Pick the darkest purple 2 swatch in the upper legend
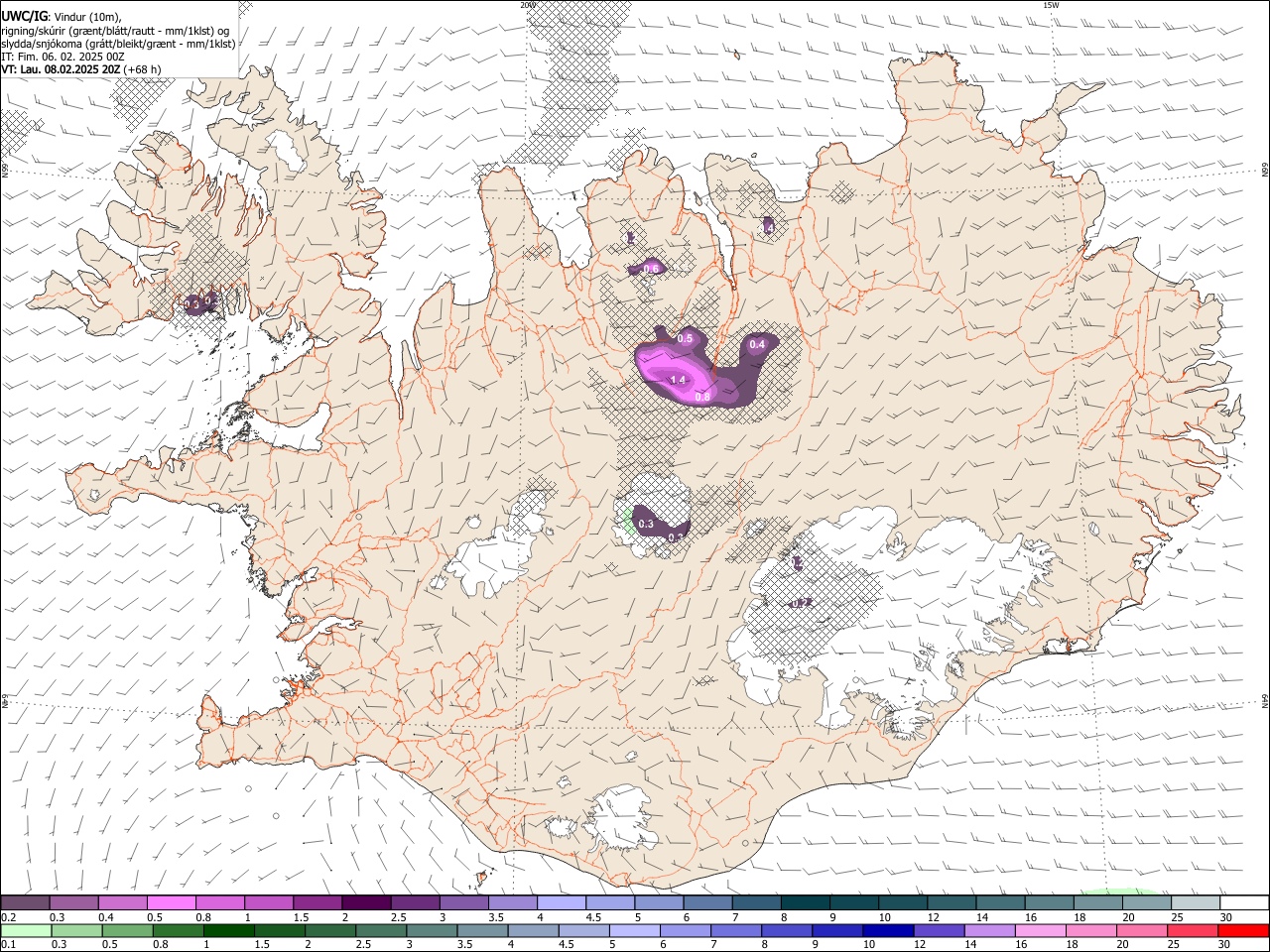The height and width of the screenshot is (952, 1270). click(x=365, y=902)
